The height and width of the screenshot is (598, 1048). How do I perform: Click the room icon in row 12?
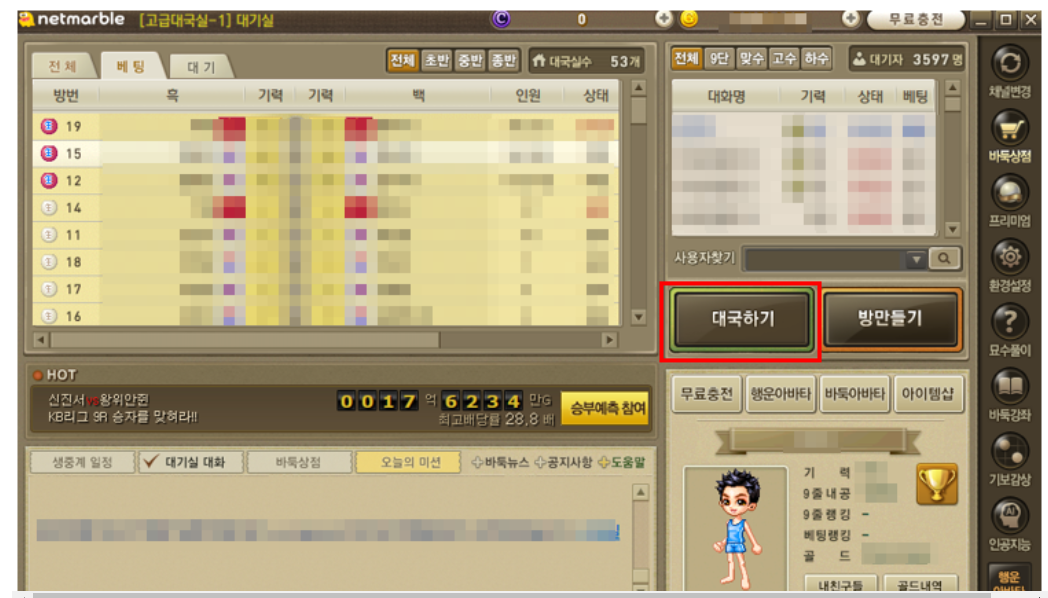click(49, 180)
